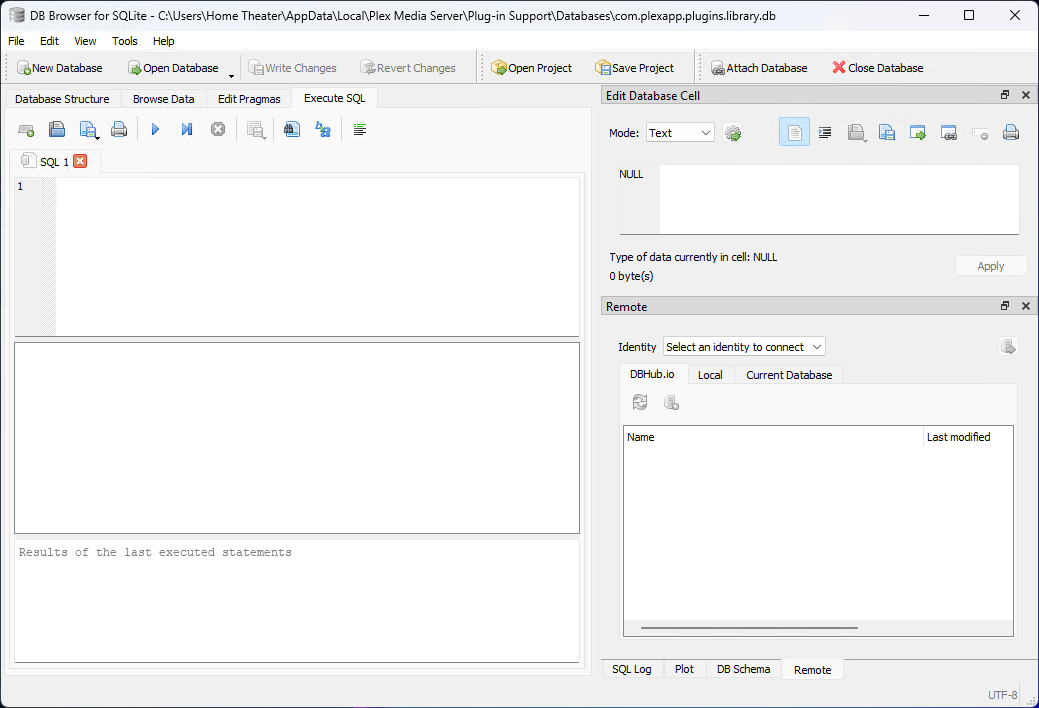Open the Identity selection dropdown
1039x708 pixels.
[744, 347]
